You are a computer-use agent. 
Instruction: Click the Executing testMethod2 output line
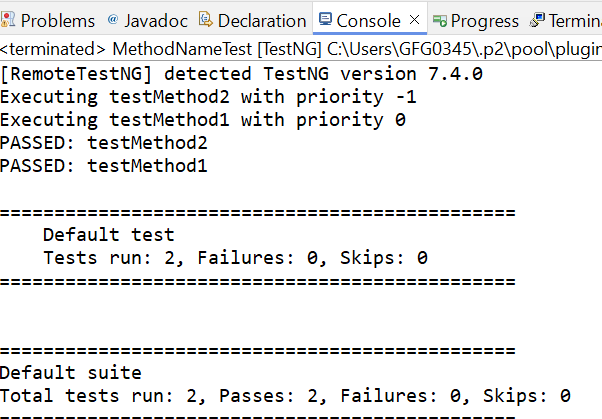click(x=208, y=97)
